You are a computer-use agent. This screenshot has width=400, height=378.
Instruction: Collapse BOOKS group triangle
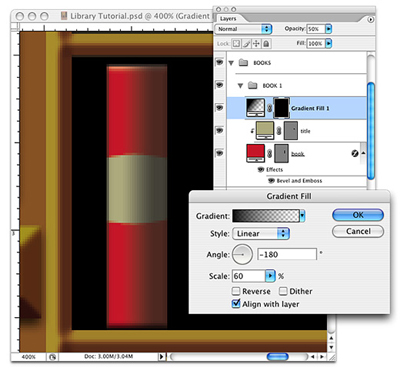tap(231, 63)
